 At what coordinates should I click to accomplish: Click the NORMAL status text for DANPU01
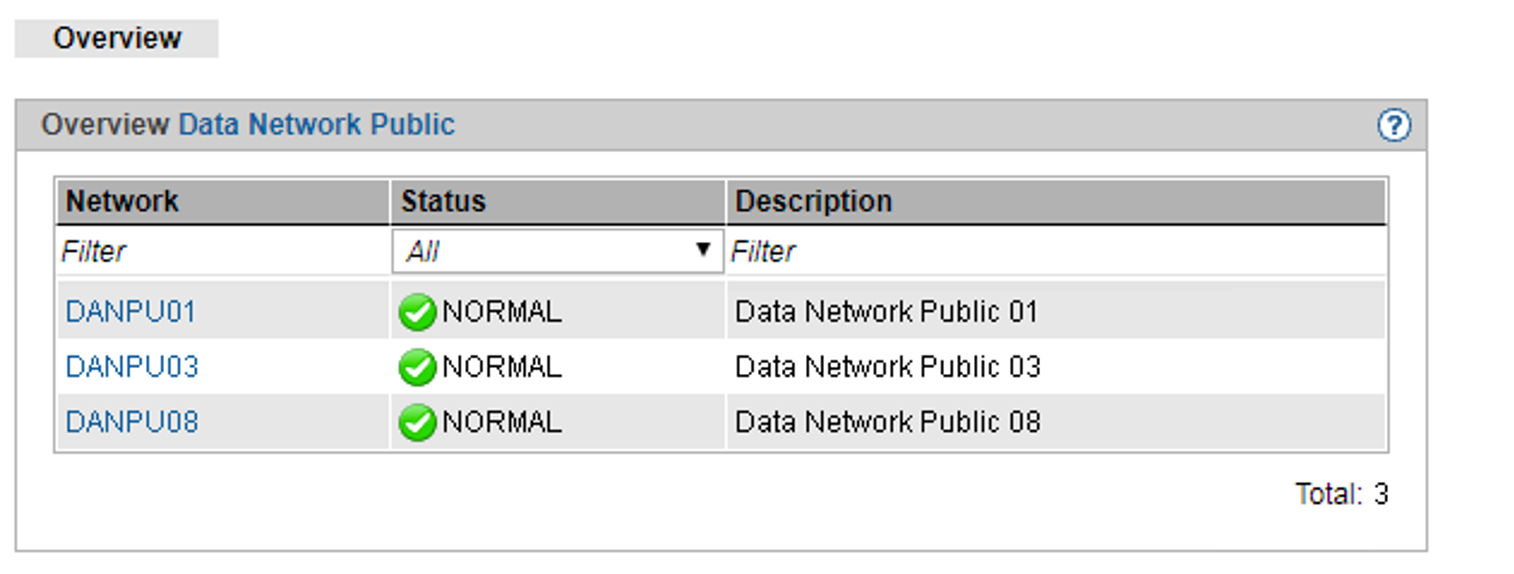(x=502, y=312)
